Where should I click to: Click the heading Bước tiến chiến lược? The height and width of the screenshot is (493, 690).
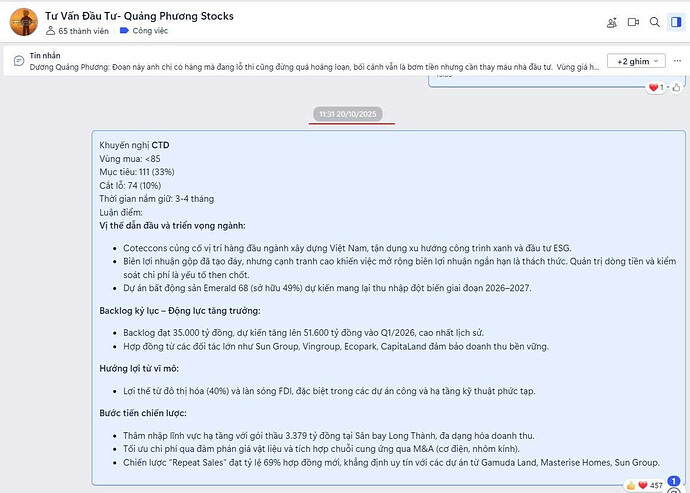pyautogui.click(x=143, y=413)
